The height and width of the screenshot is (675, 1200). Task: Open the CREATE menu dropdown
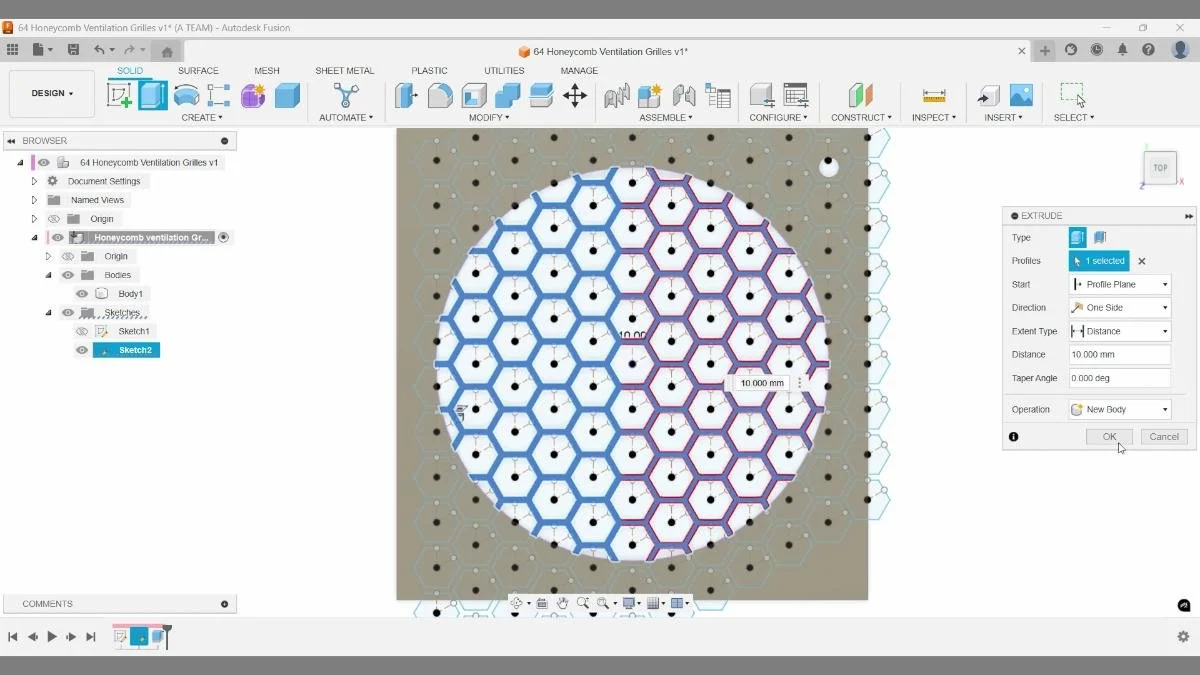tap(202, 118)
